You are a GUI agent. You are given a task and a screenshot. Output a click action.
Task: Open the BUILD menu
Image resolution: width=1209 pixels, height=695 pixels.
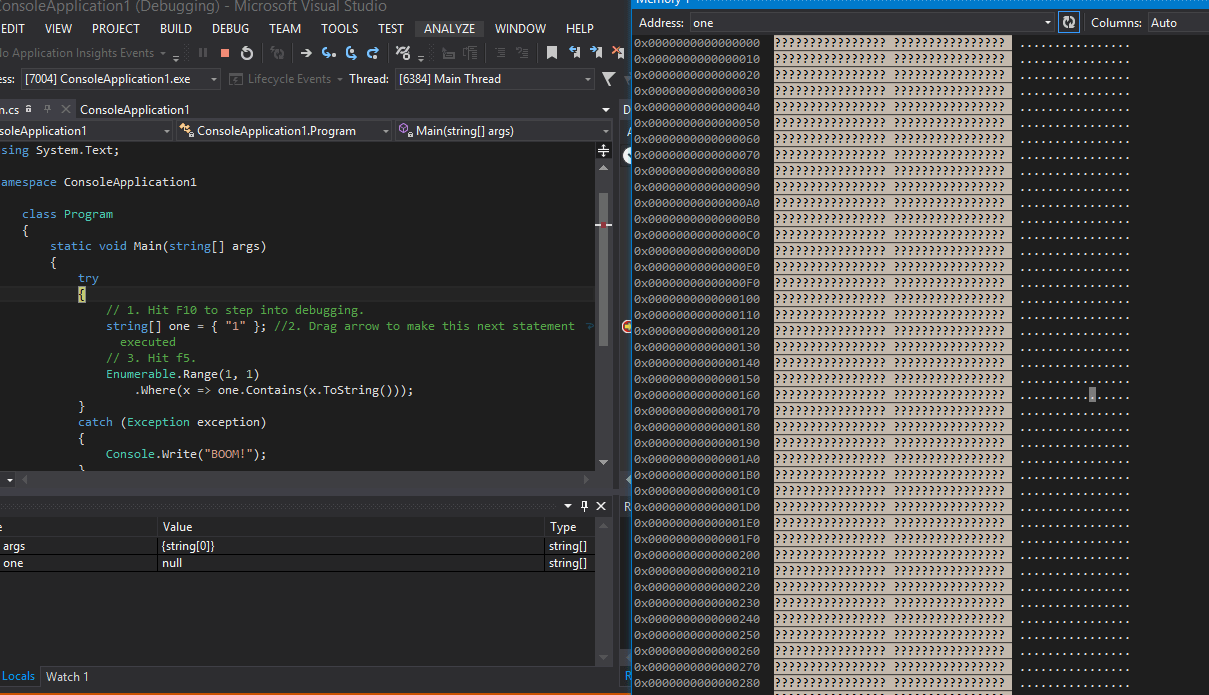pos(176,29)
